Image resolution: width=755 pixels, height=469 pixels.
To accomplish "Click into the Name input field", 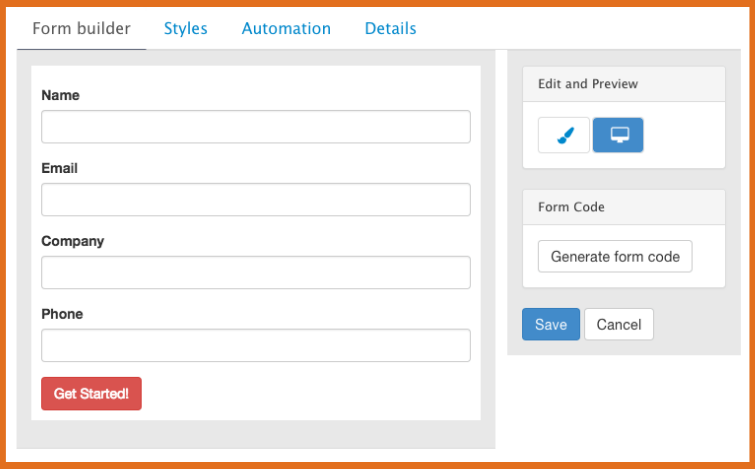I will [x=255, y=127].
